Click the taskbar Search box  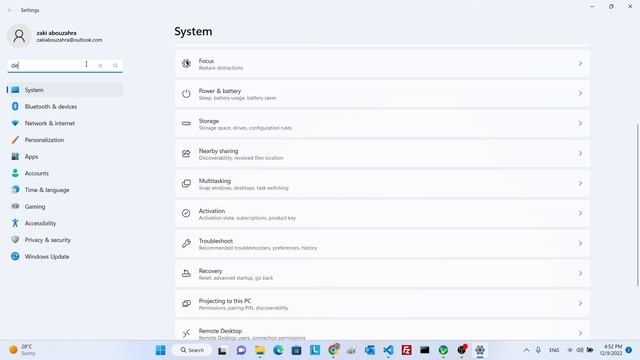click(x=192, y=350)
